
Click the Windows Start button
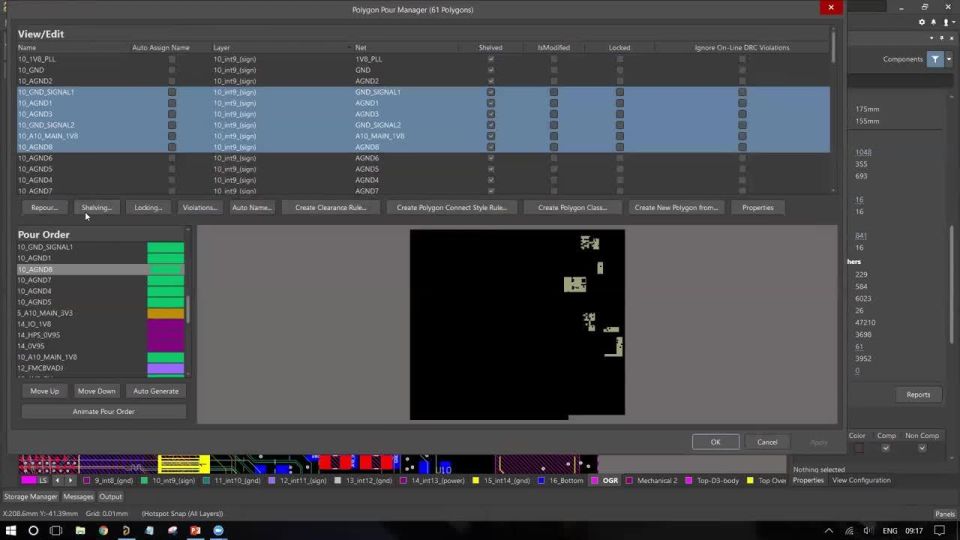(x=10, y=530)
